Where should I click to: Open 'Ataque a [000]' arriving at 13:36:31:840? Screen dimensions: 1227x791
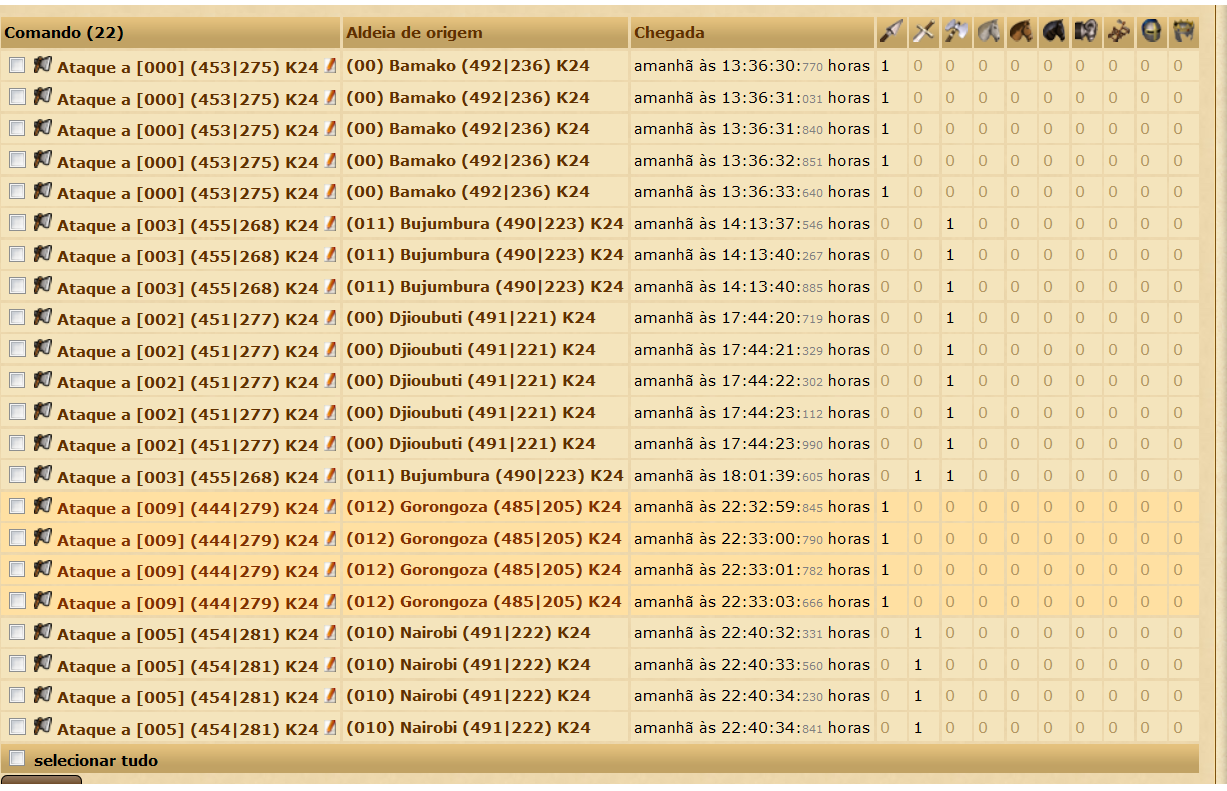pyautogui.click(x=188, y=130)
